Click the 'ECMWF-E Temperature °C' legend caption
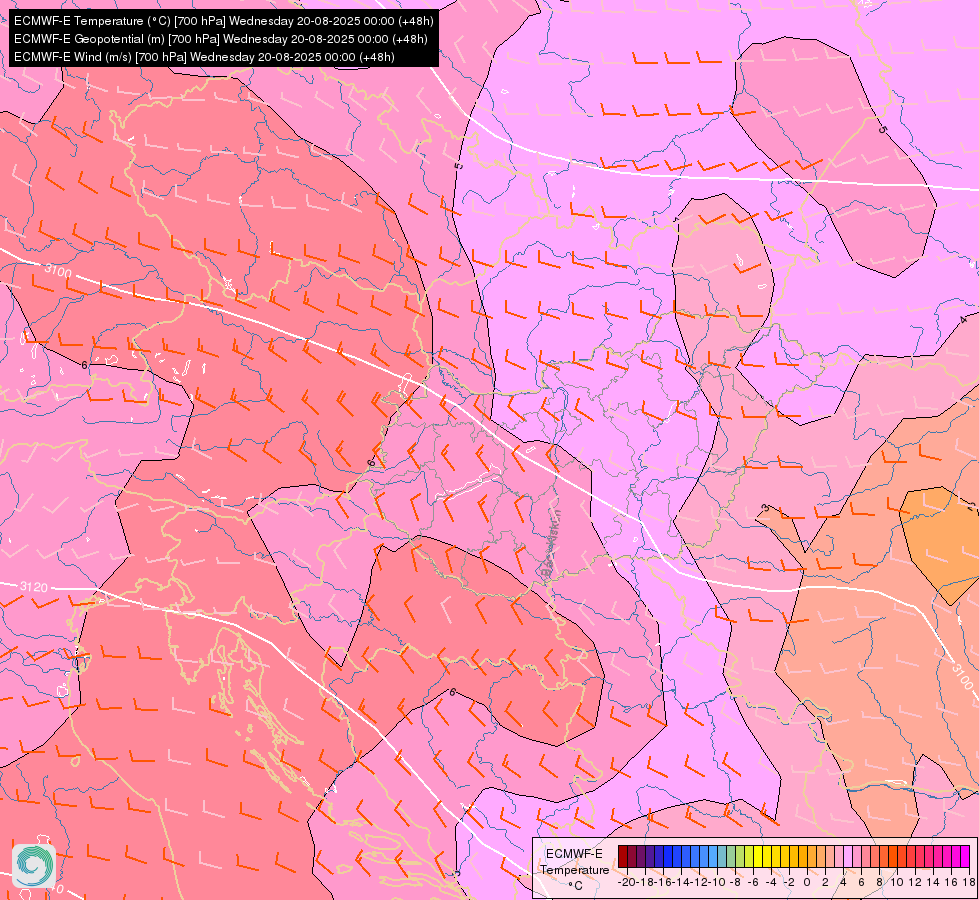 (574, 869)
